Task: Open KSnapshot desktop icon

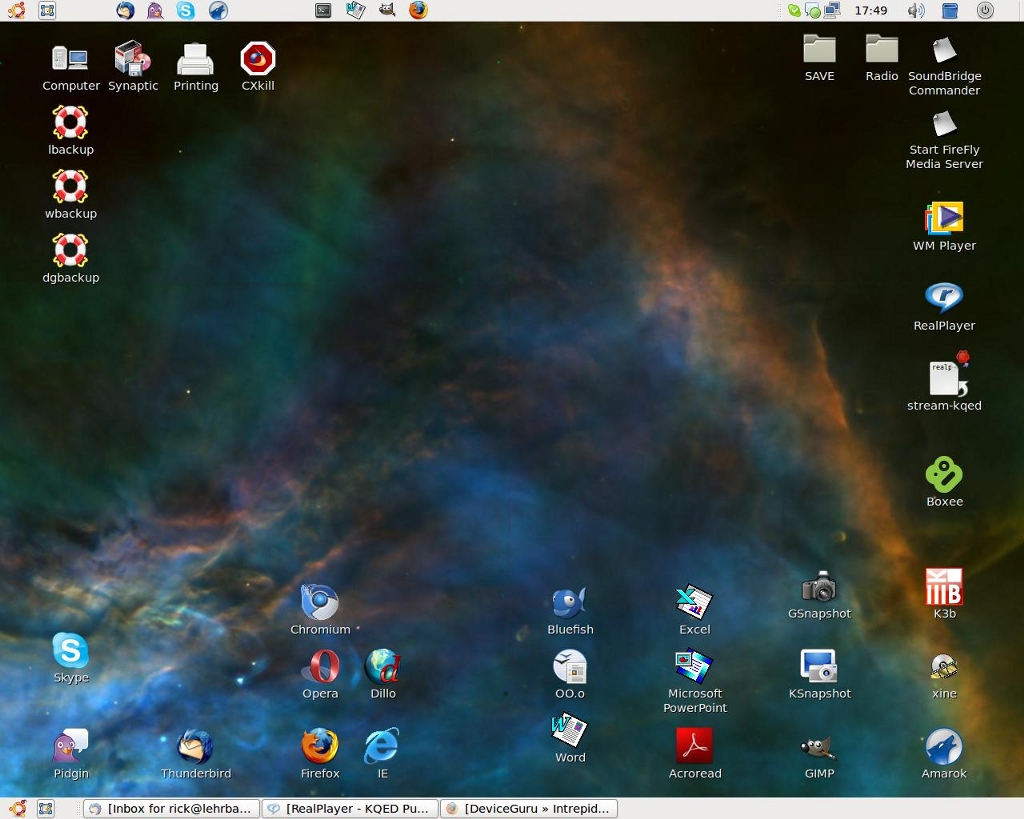Action: [819, 666]
